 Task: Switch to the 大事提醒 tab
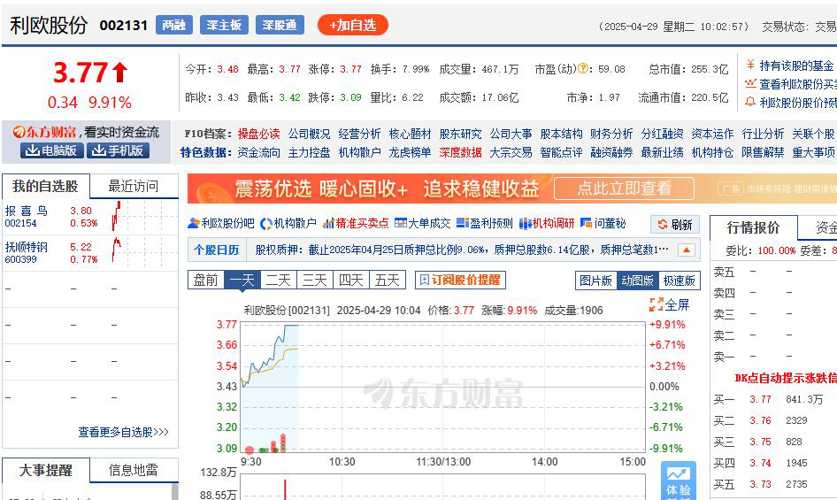pyautogui.click(x=45, y=470)
